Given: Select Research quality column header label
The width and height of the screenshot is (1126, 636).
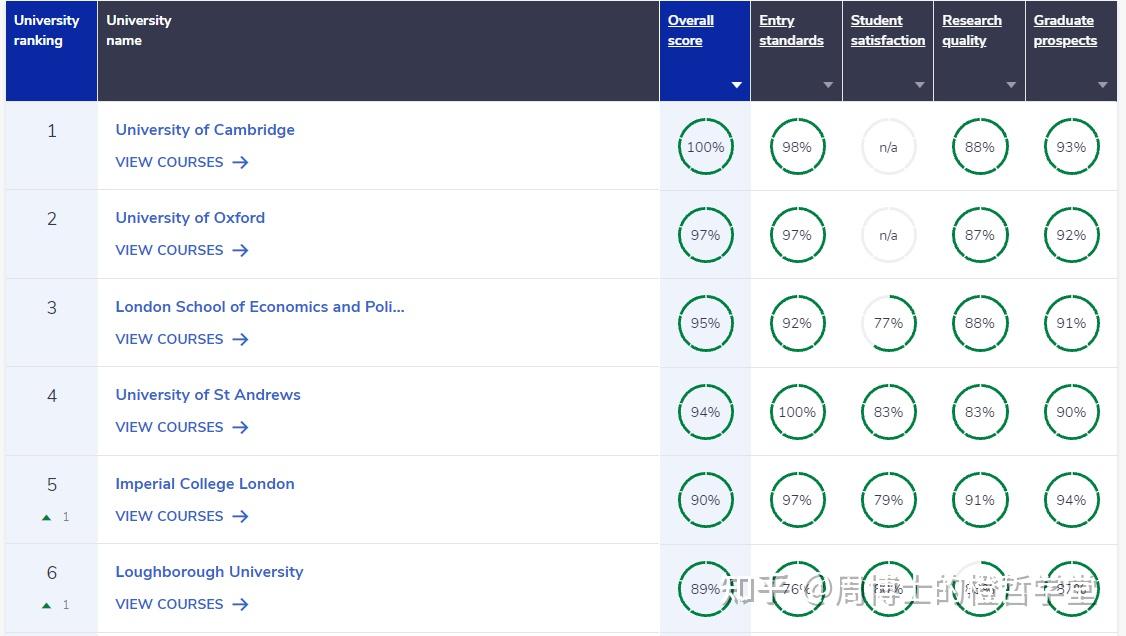Looking at the screenshot, I should click(x=971, y=30).
